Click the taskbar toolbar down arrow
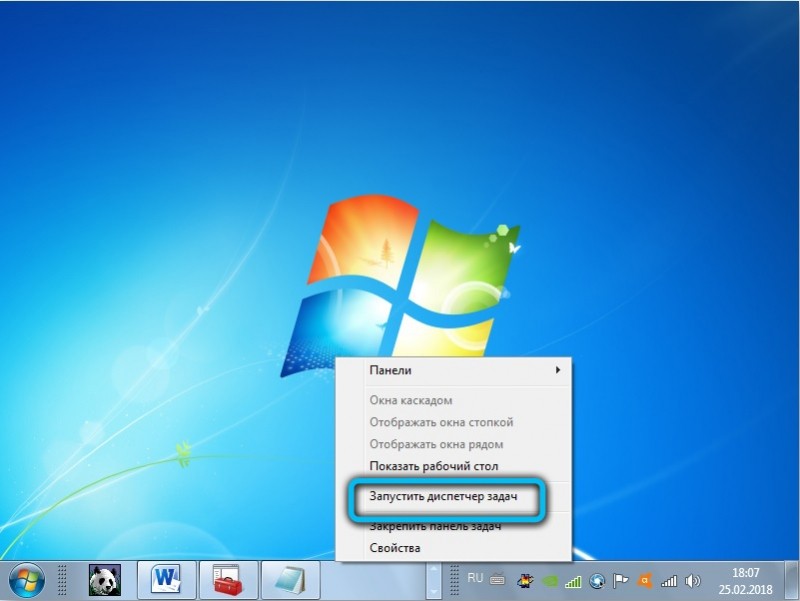 point(433,592)
